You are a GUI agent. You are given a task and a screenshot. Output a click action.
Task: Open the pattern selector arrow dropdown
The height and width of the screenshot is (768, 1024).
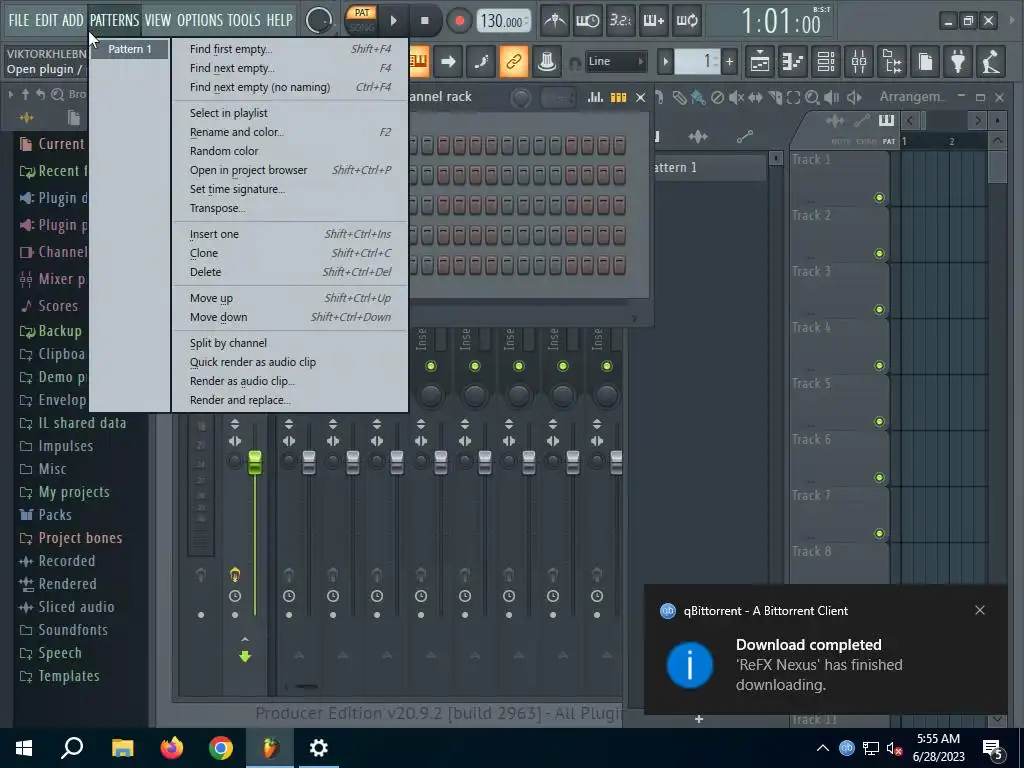pyautogui.click(x=665, y=62)
